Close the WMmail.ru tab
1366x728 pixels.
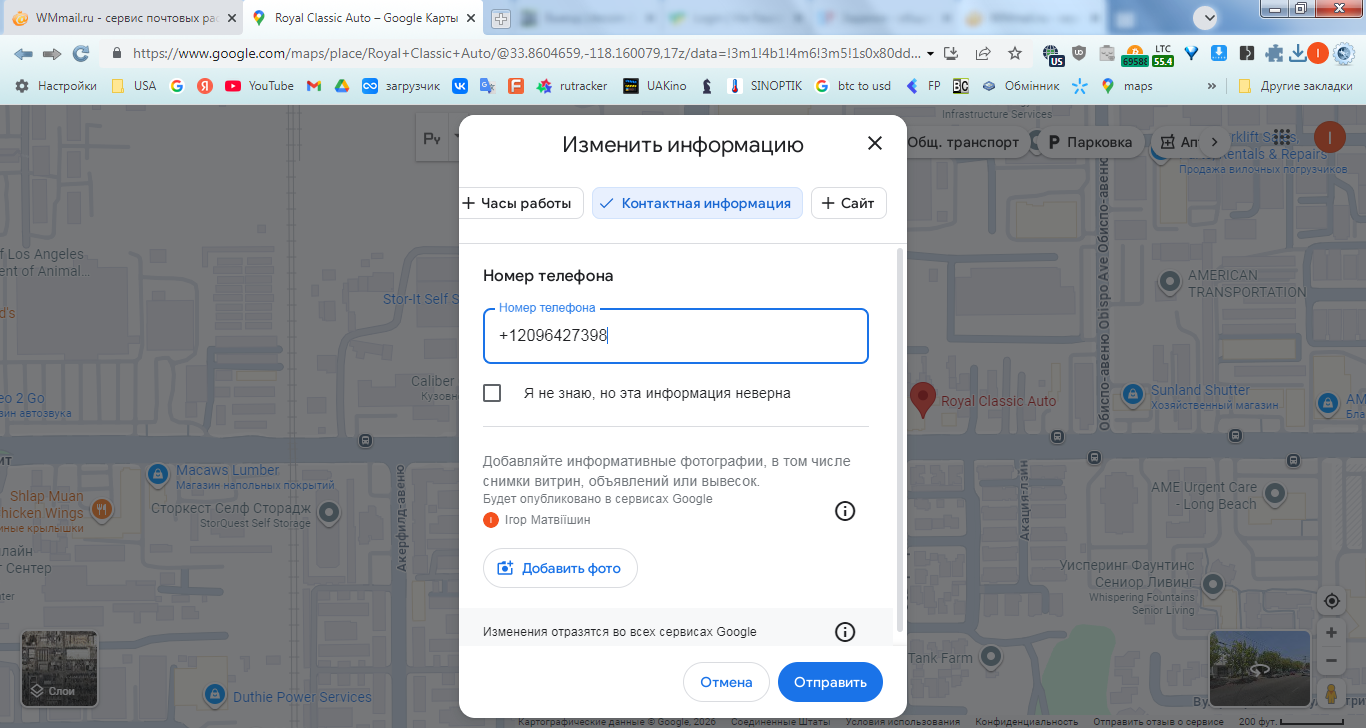(231, 18)
